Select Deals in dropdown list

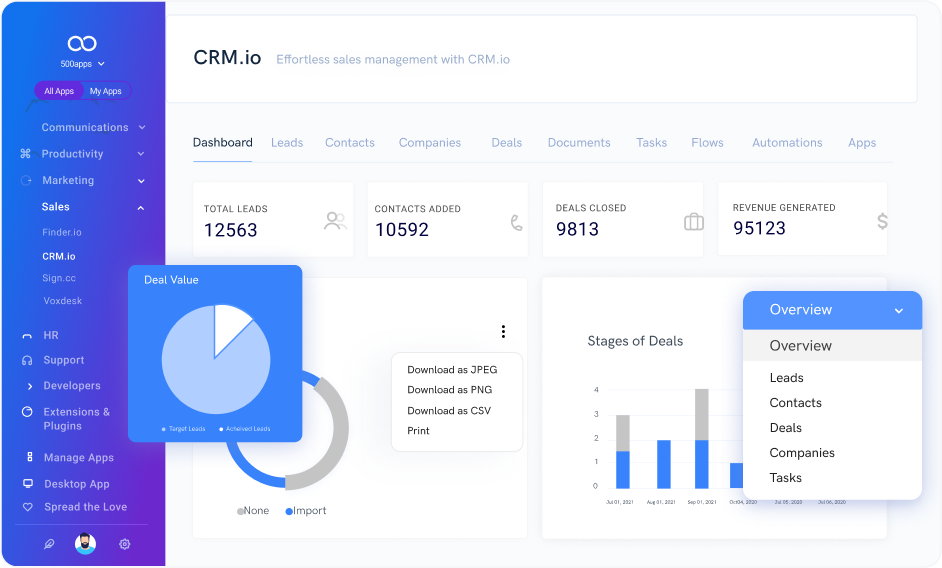(x=786, y=427)
